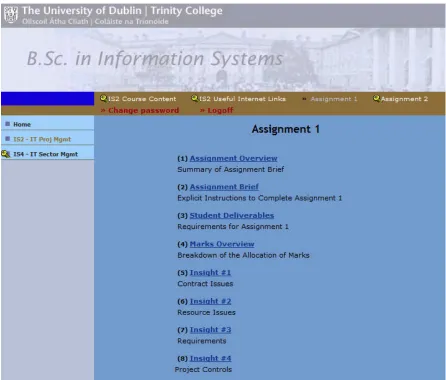This screenshot has height=380, width=446.
Task: Open the Insight #1 link
Action: pos(210,273)
